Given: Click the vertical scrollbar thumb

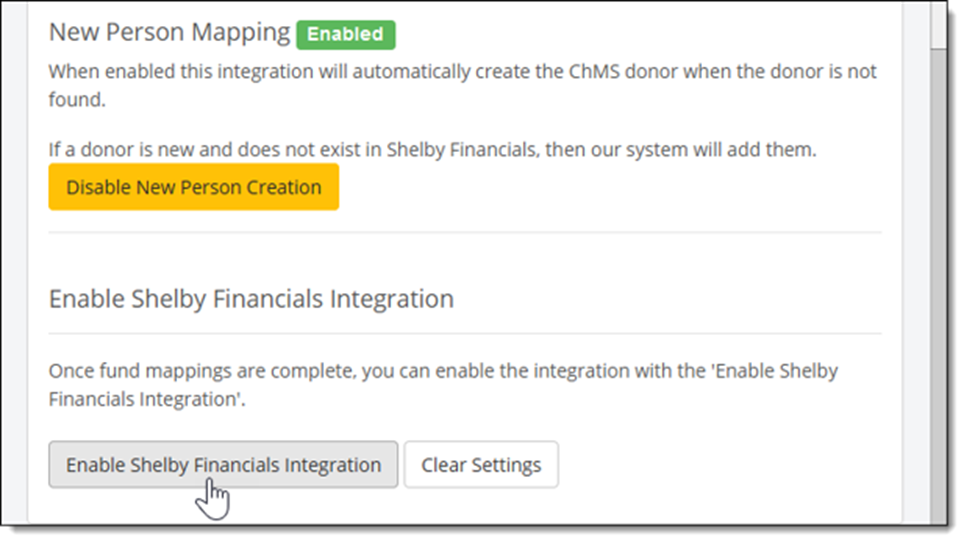Looking at the screenshot, I should coord(937,280).
